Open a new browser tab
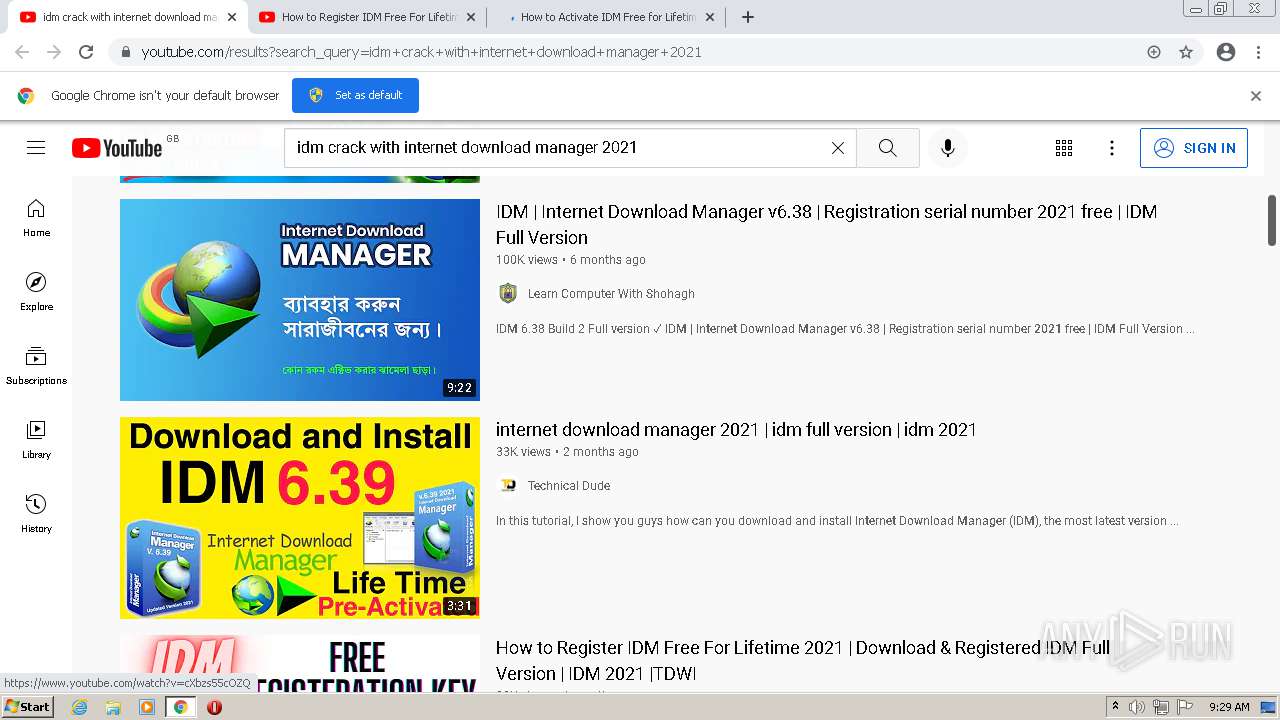This screenshot has height=720, width=1280. (x=748, y=17)
